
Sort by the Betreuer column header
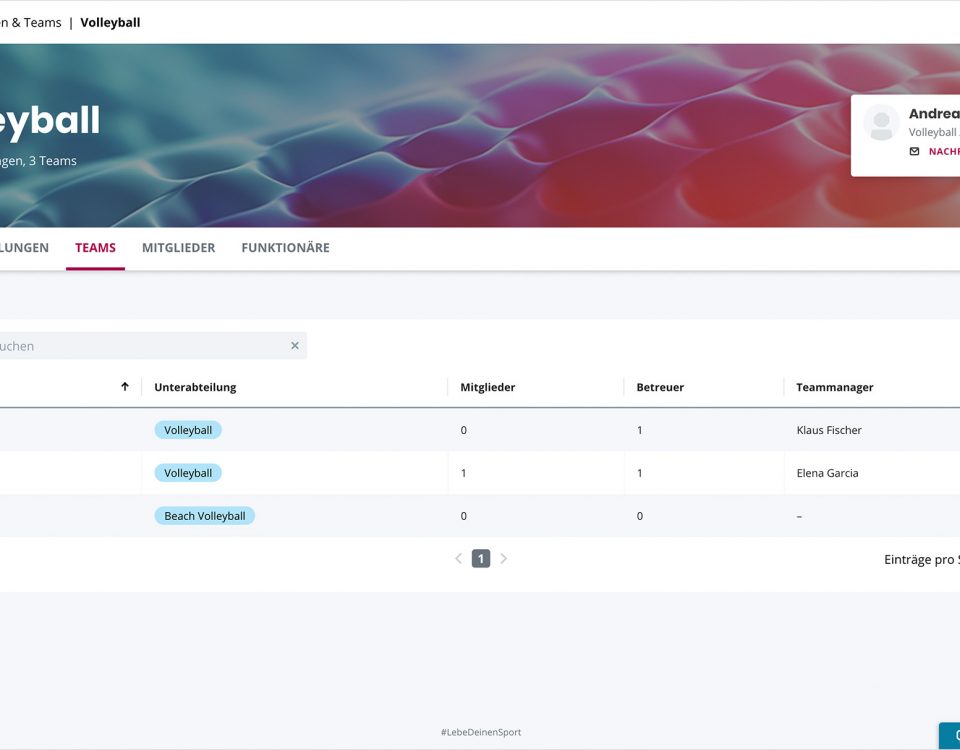click(660, 387)
